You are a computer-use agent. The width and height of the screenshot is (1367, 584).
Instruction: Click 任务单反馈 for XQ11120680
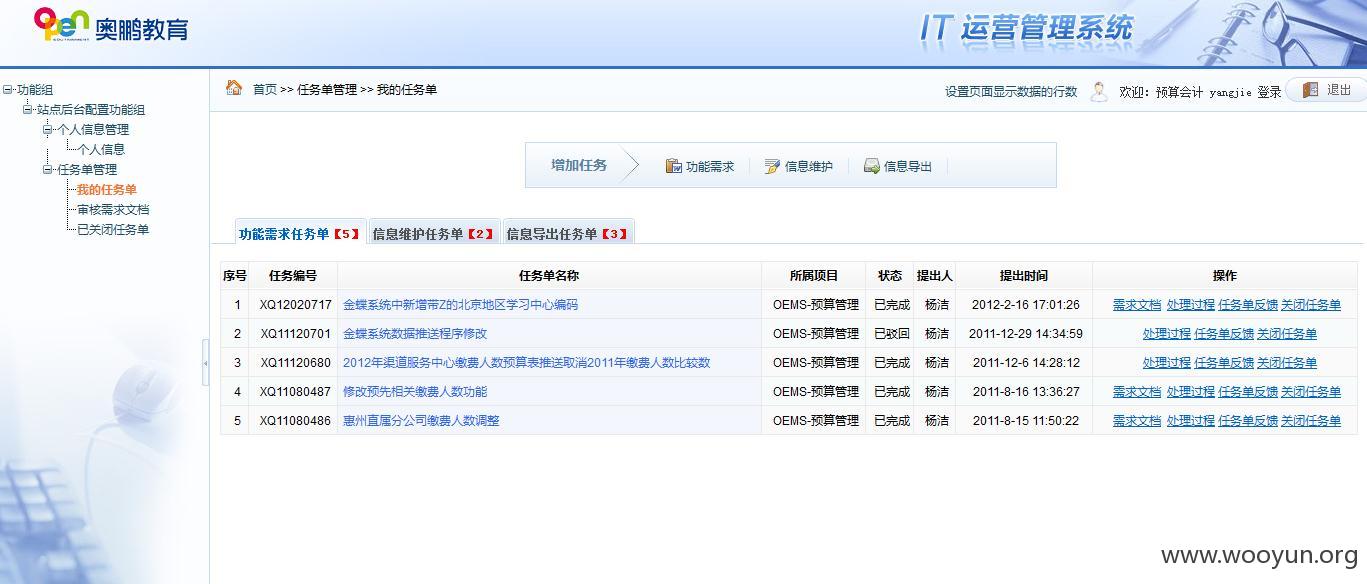[x=1224, y=363]
